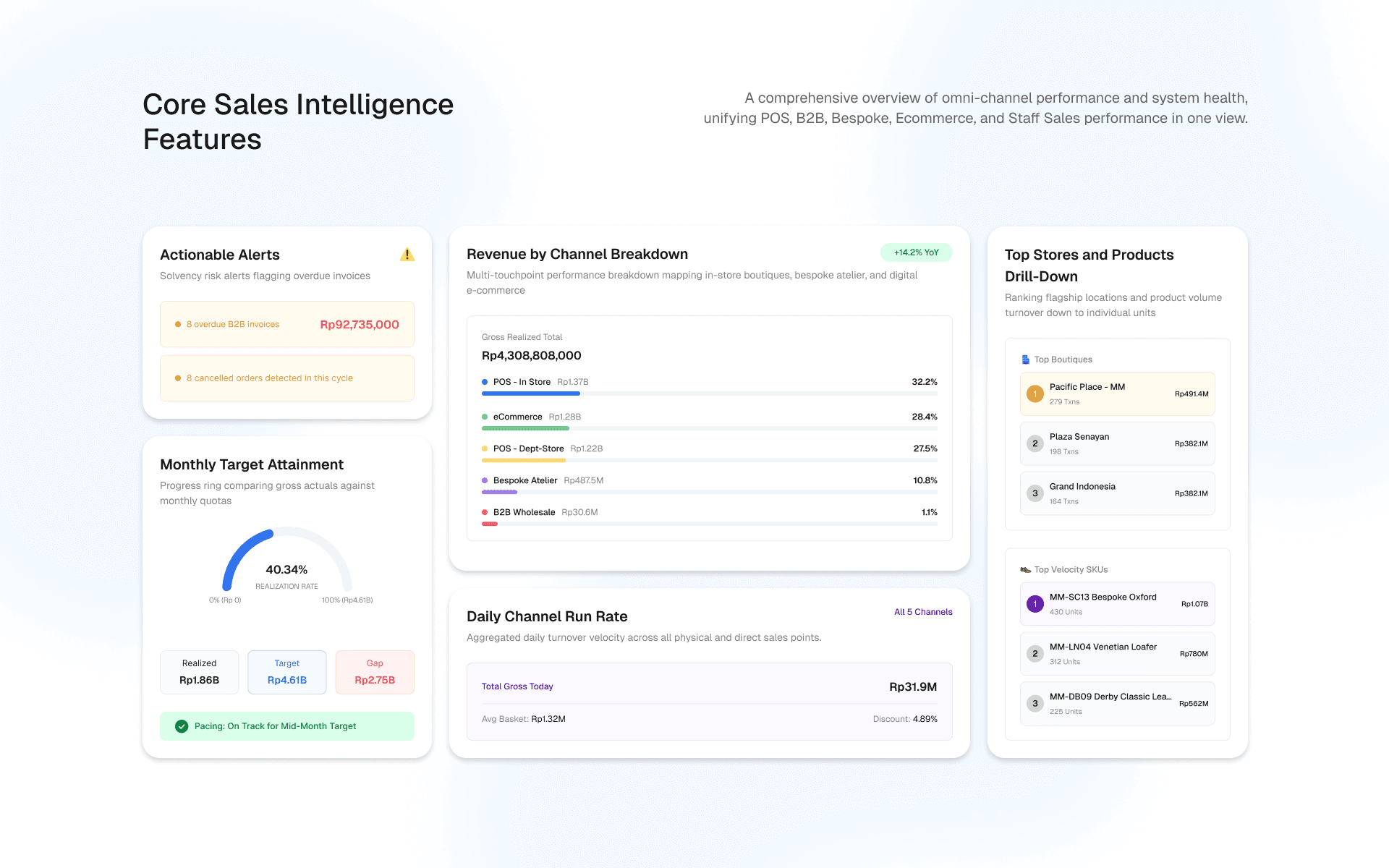Select the Pacific Place - MM store name
The image size is (1389, 868).
1087,387
